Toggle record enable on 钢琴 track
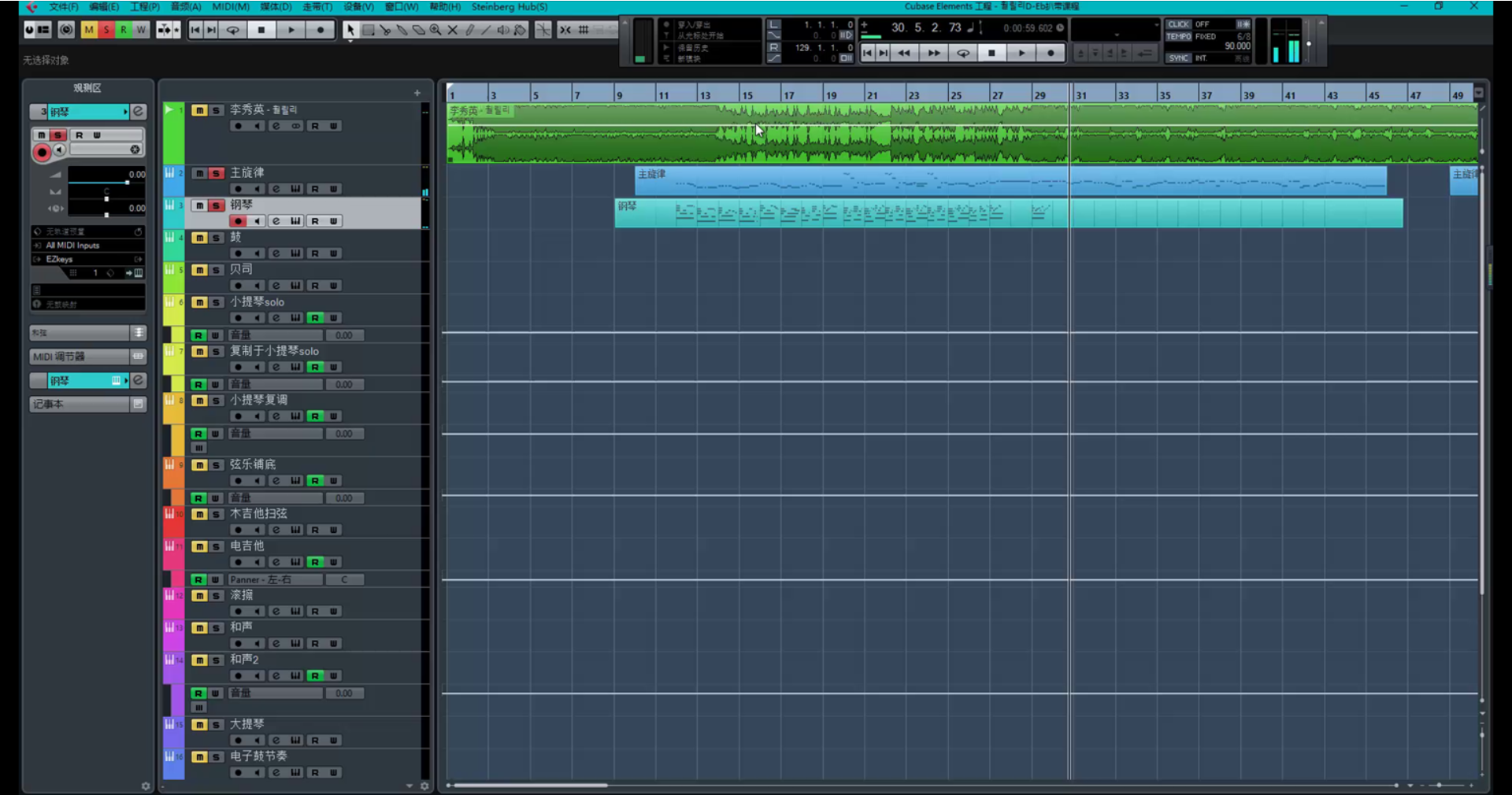Viewport: 1512px width, 795px height. [x=238, y=221]
